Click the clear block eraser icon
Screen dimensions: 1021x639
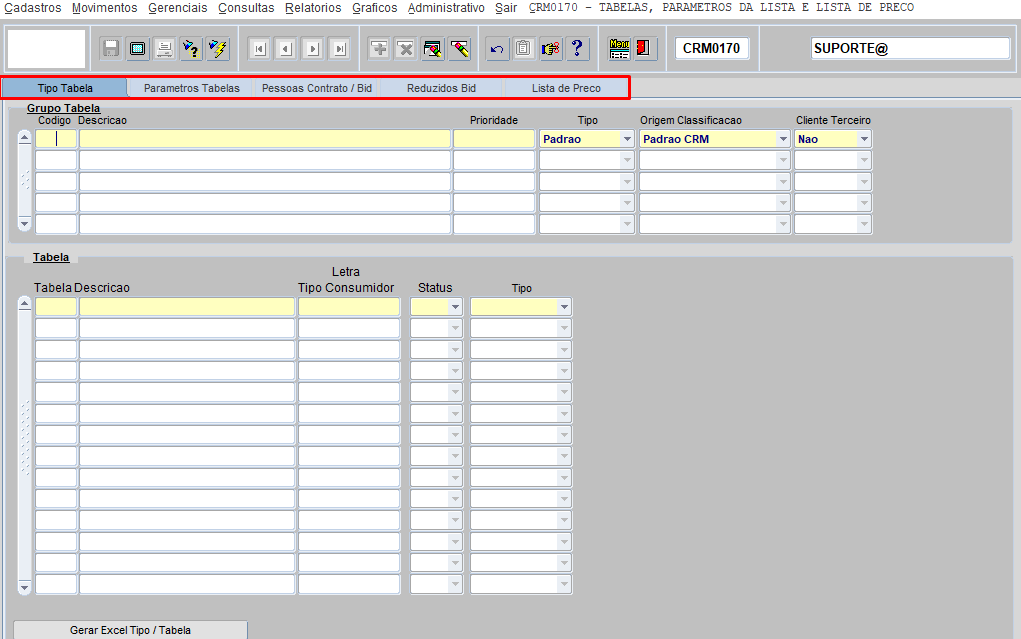(432, 49)
